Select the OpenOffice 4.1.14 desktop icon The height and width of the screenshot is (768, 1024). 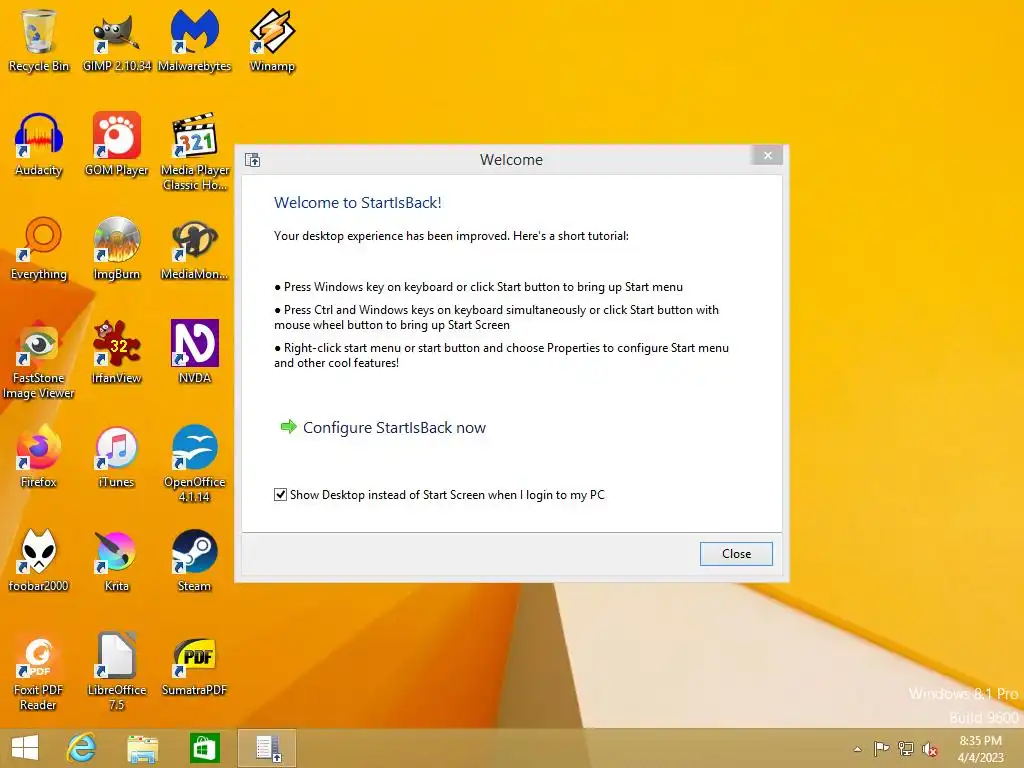click(195, 464)
